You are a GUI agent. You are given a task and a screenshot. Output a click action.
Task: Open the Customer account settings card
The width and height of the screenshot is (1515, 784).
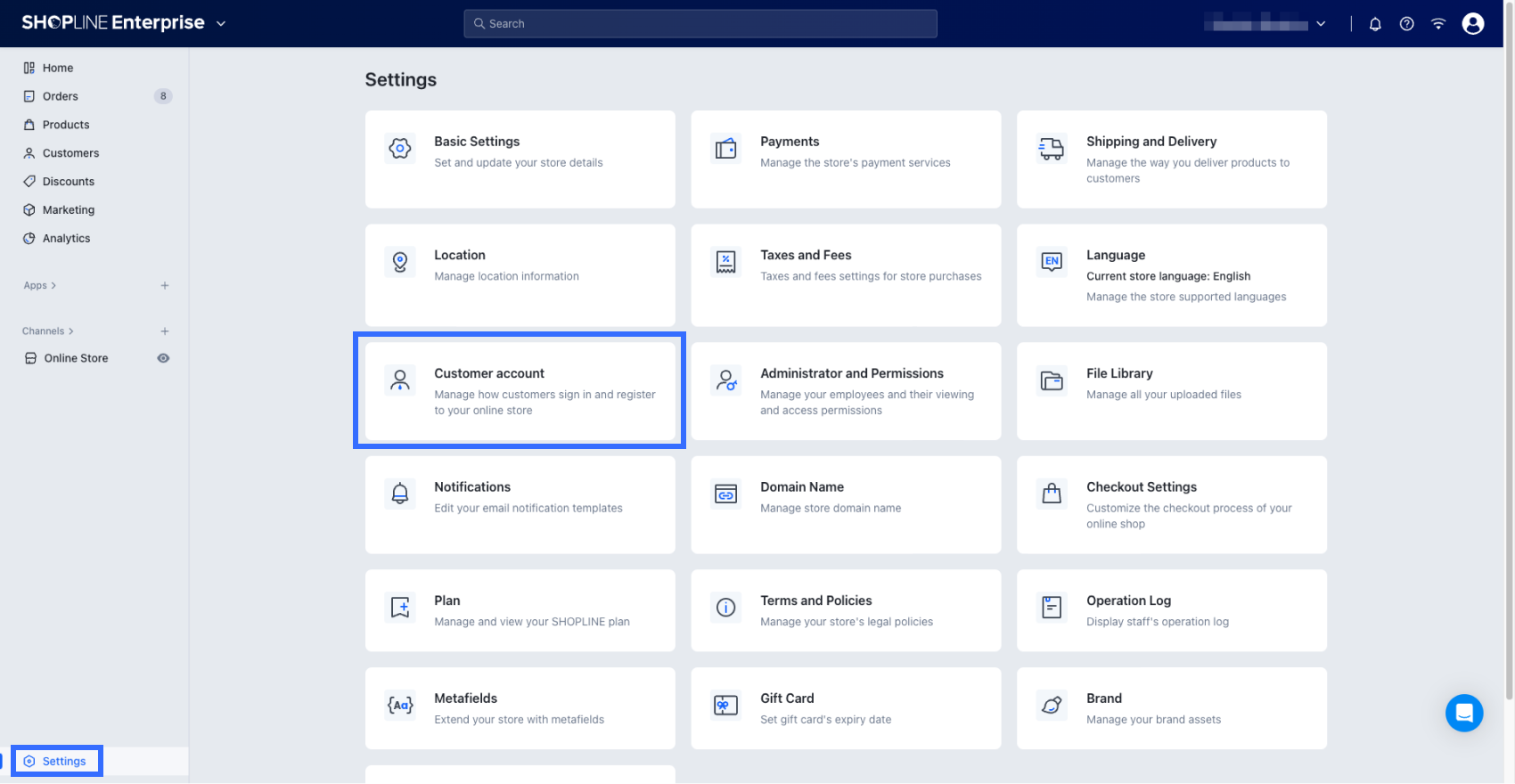click(520, 391)
